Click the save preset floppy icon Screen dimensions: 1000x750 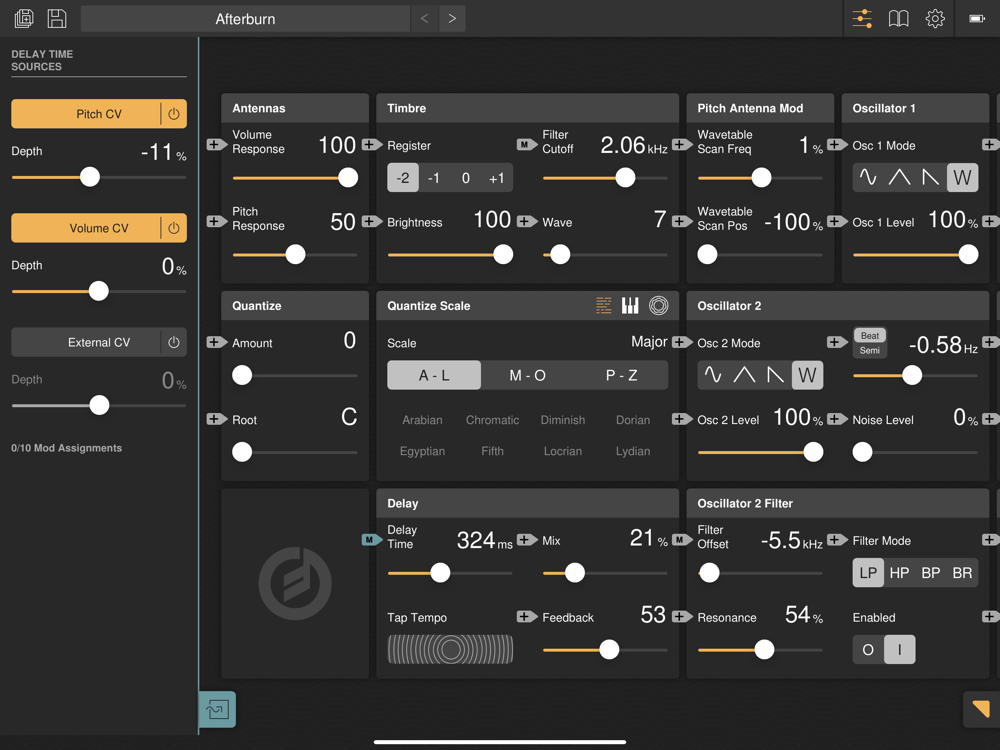(x=57, y=18)
